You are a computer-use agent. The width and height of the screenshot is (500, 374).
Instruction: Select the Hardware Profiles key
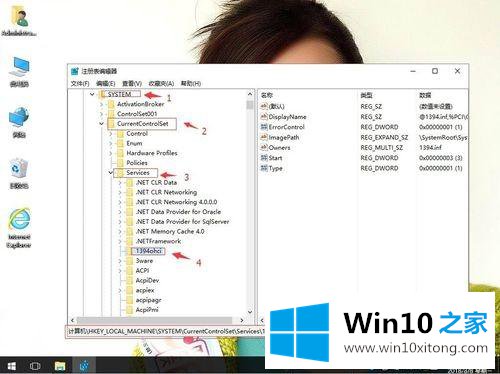(x=152, y=153)
